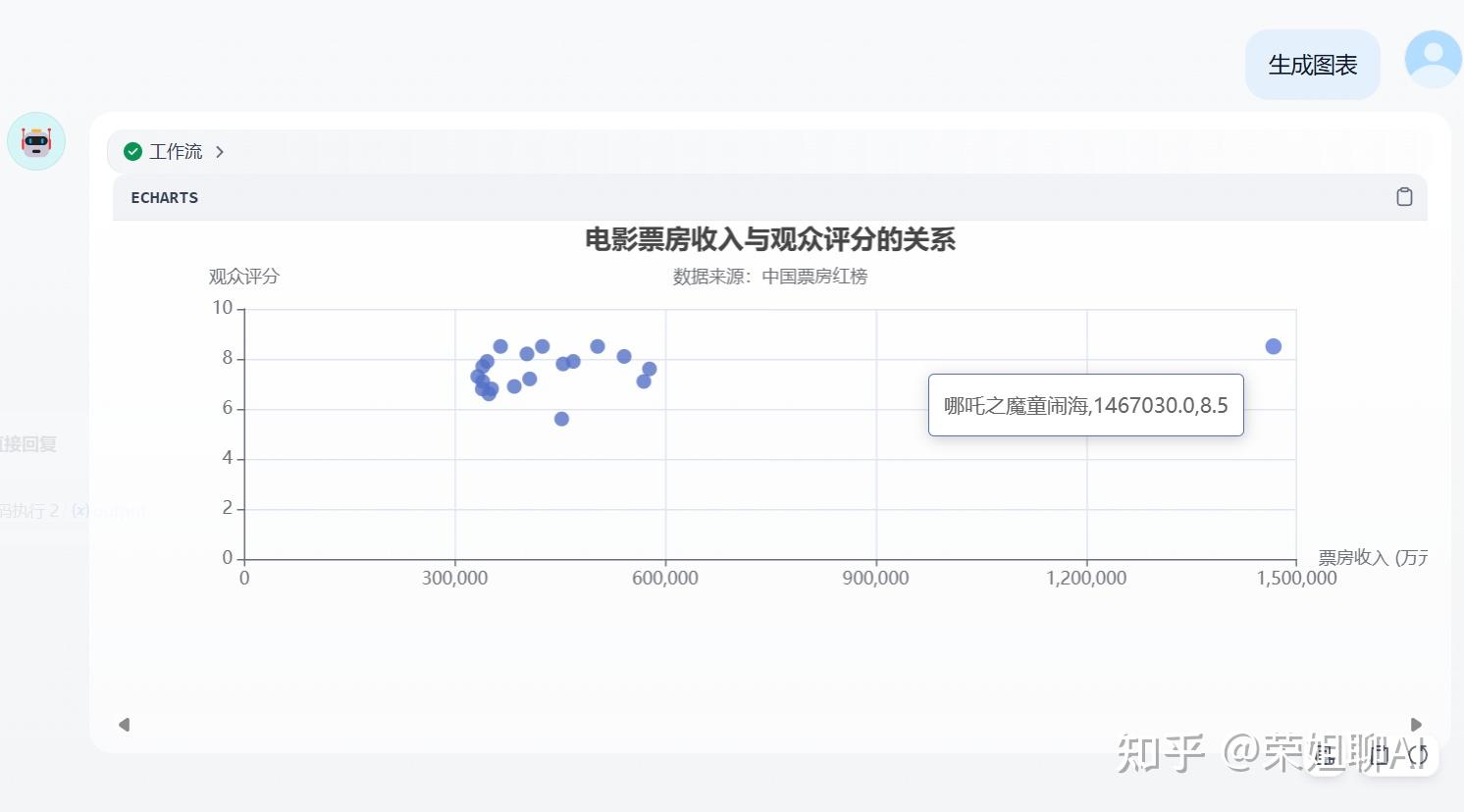Click the chart title 电影票房收入与观众评分的关系

[x=770, y=240]
